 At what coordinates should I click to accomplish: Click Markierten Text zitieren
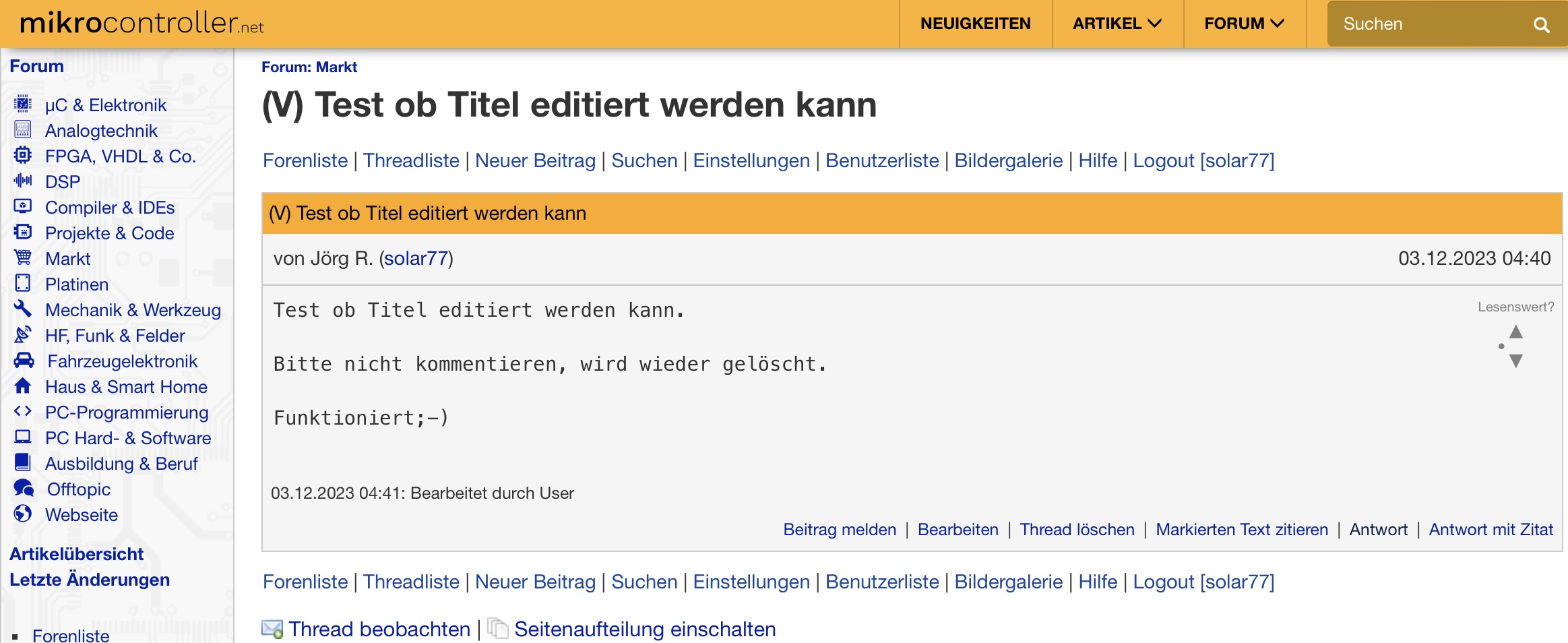pyautogui.click(x=1242, y=529)
